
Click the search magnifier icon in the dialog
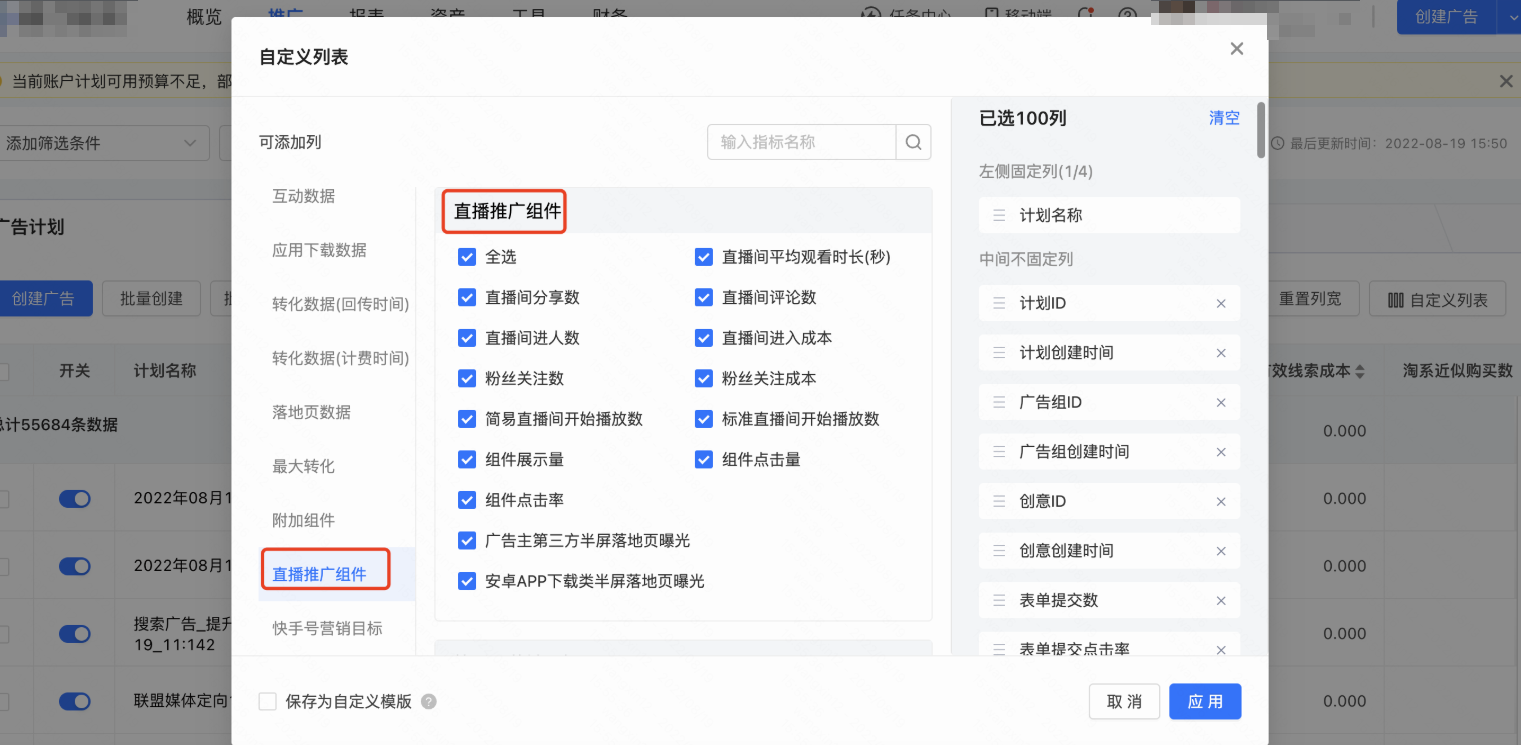tap(912, 142)
